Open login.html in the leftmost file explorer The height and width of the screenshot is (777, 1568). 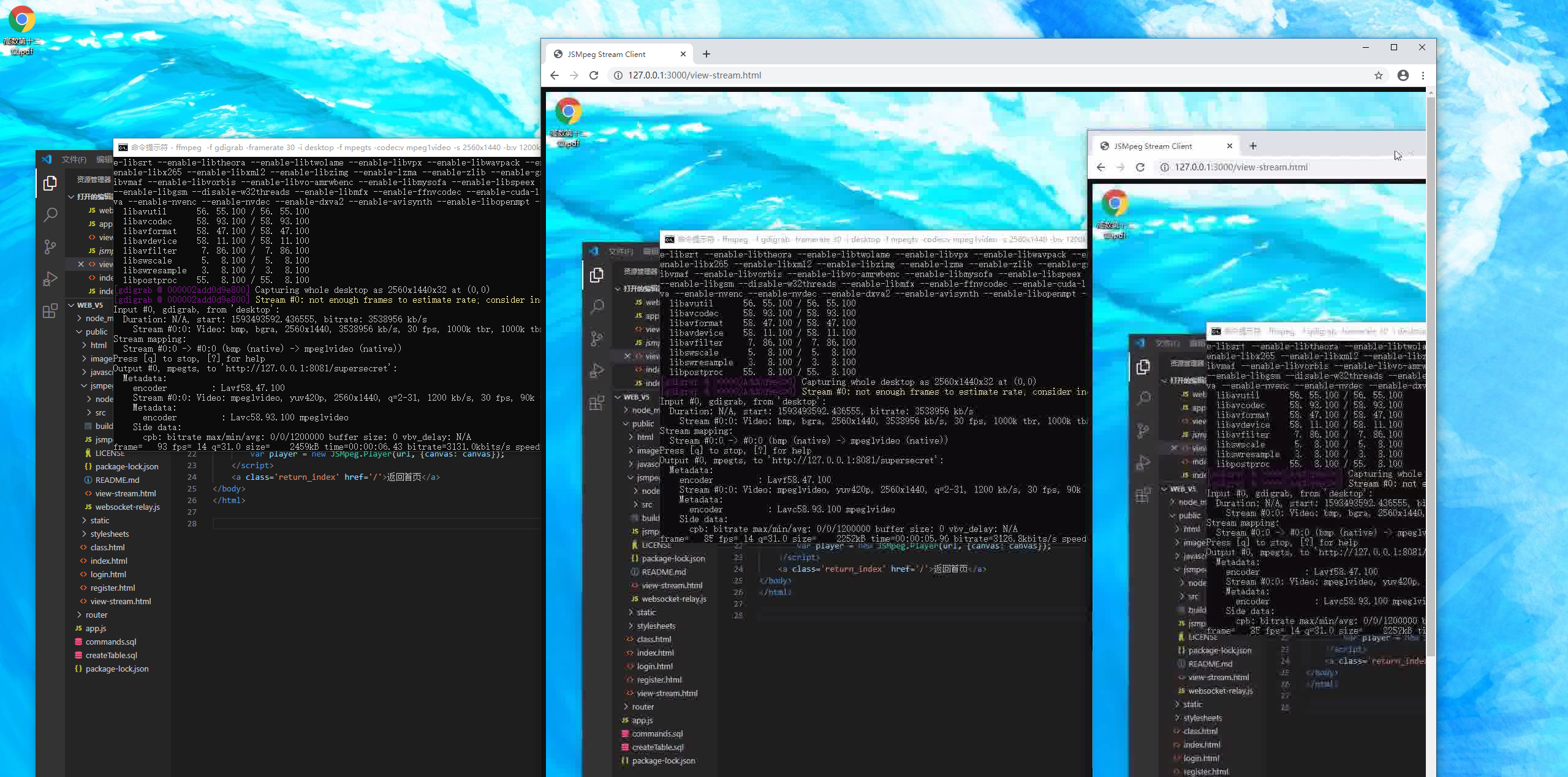tap(108, 574)
